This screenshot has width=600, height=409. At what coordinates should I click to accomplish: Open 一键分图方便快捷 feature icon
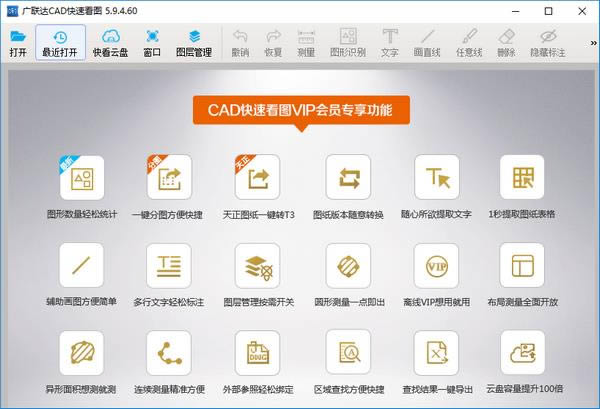pyautogui.click(x=169, y=178)
